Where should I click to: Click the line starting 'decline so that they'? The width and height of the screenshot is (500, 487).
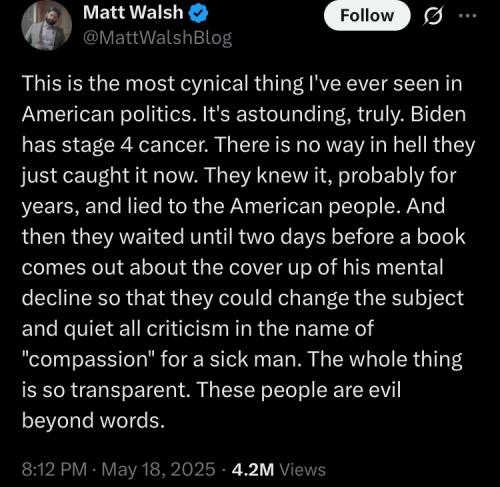pos(243,298)
